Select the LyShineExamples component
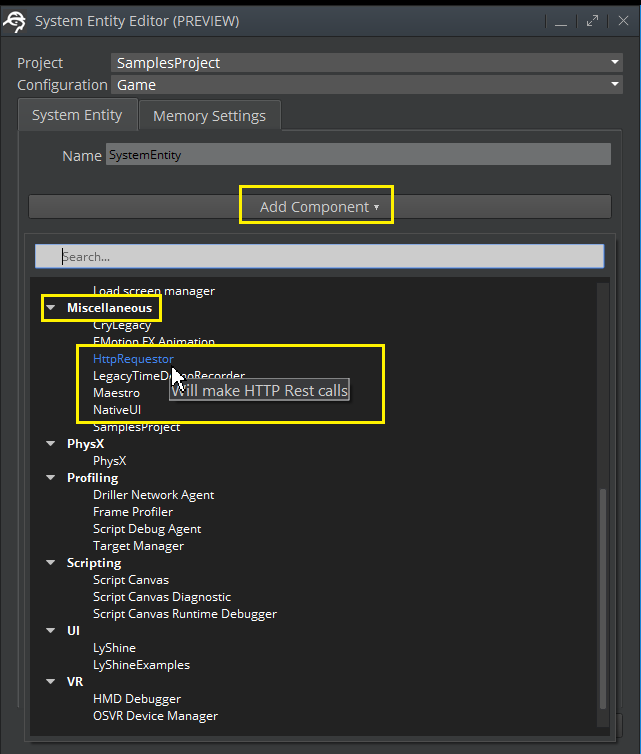The width and height of the screenshot is (641, 754). pyautogui.click(x=141, y=665)
